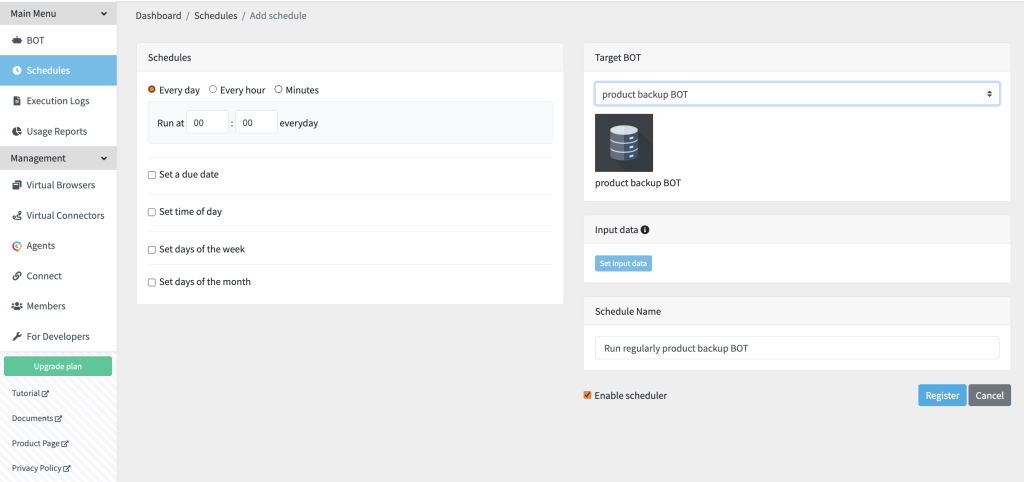Click the Register button
Screen dimensions: 1024x482
tap(942, 395)
